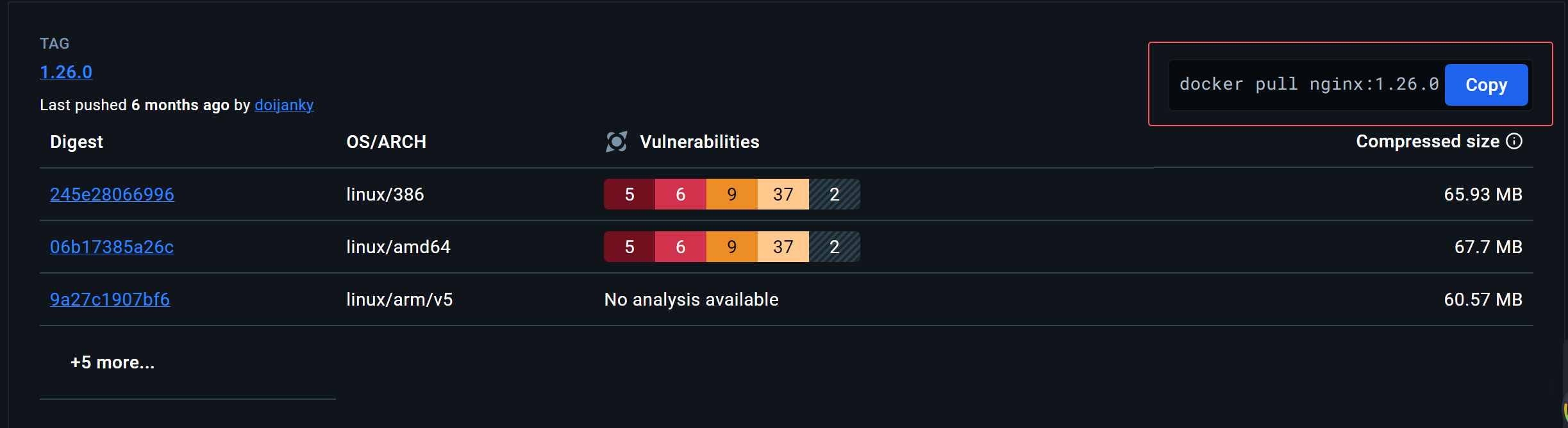Click medium severity count 9 for linux/386
The width and height of the screenshot is (1568, 428).
pos(732,194)
